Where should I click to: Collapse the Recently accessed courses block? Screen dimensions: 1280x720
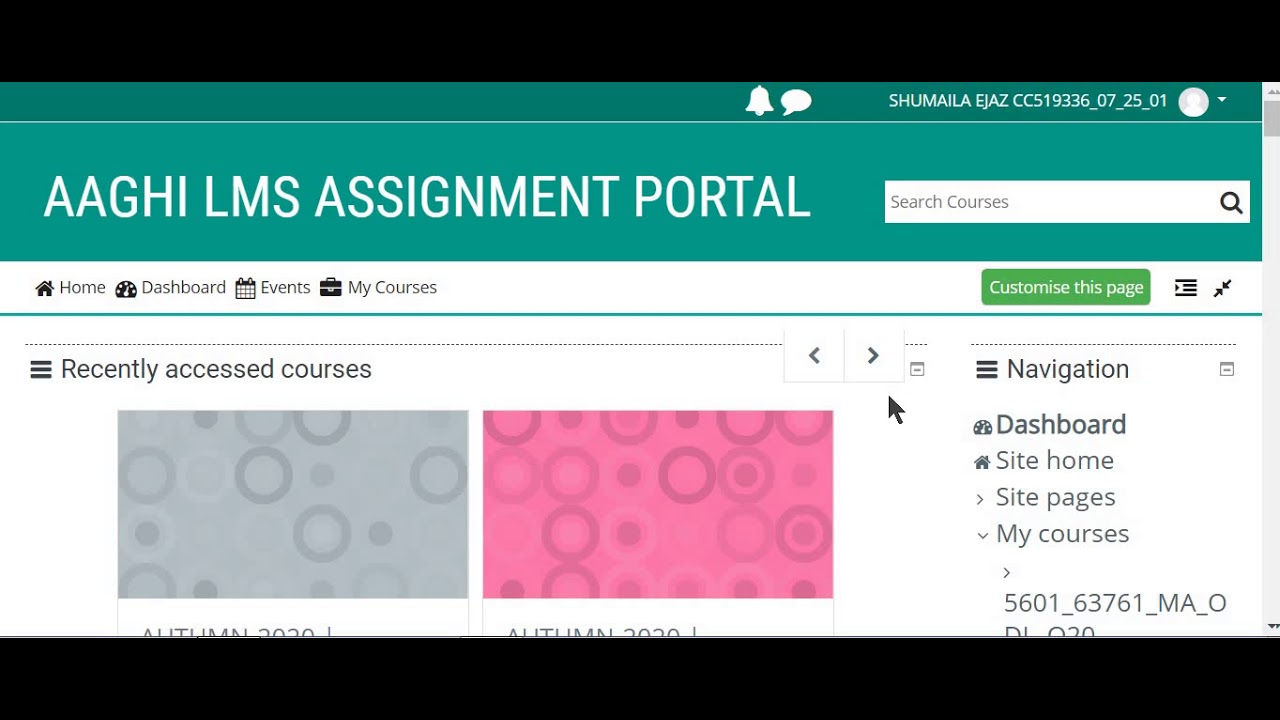(x=917, y=369)
